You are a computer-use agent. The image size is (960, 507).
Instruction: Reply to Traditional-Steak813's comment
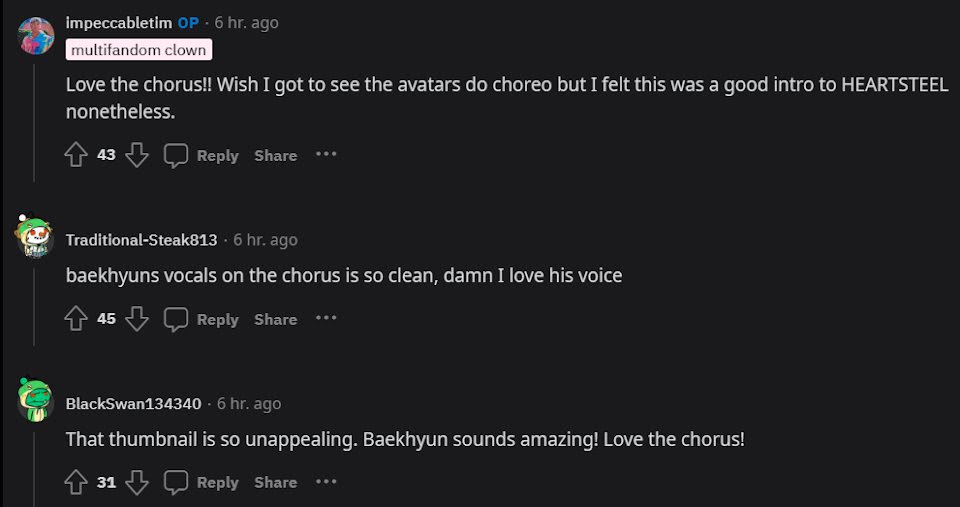point(203,319)
